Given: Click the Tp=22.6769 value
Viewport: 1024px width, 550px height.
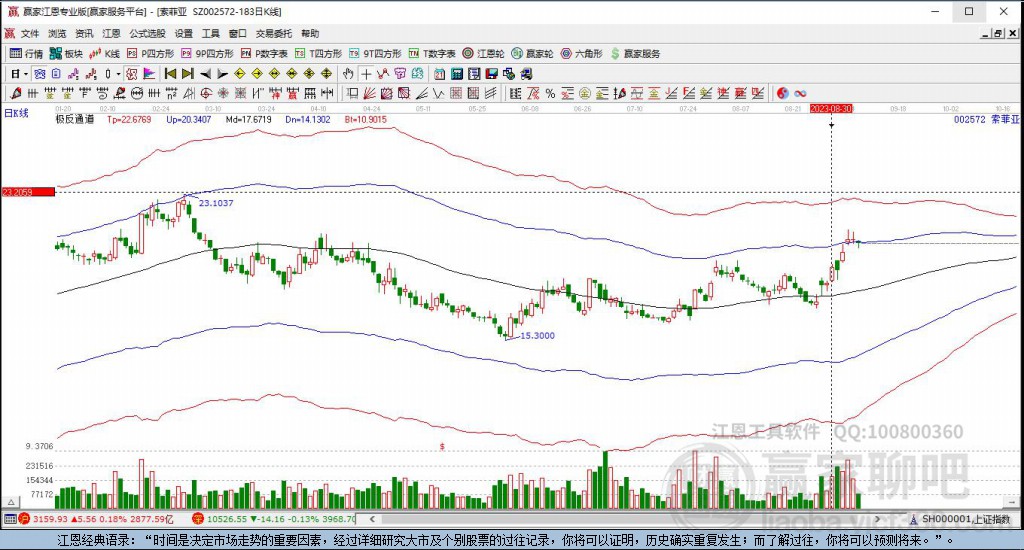Looking at the screenshot, I should [129, 120].
